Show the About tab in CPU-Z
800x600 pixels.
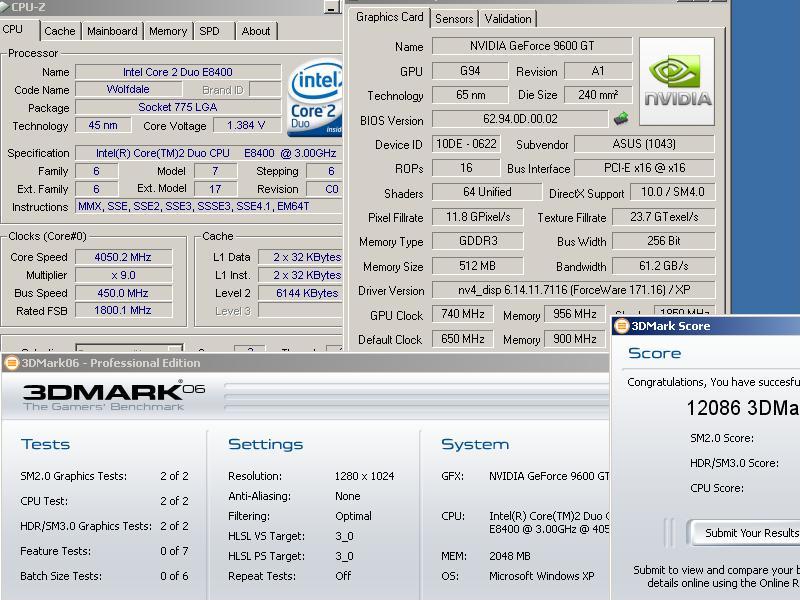coord(256,31)
